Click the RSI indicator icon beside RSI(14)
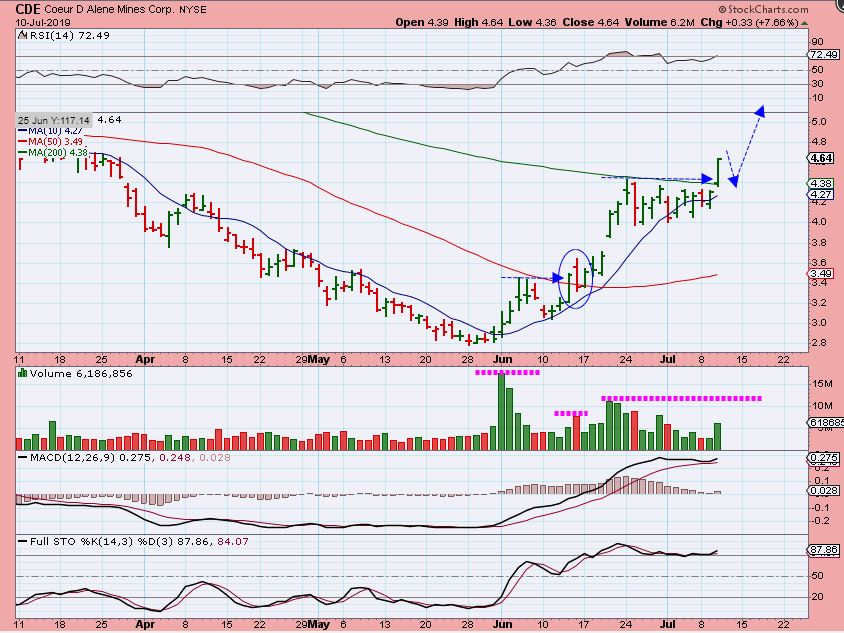 pos(22,36)
